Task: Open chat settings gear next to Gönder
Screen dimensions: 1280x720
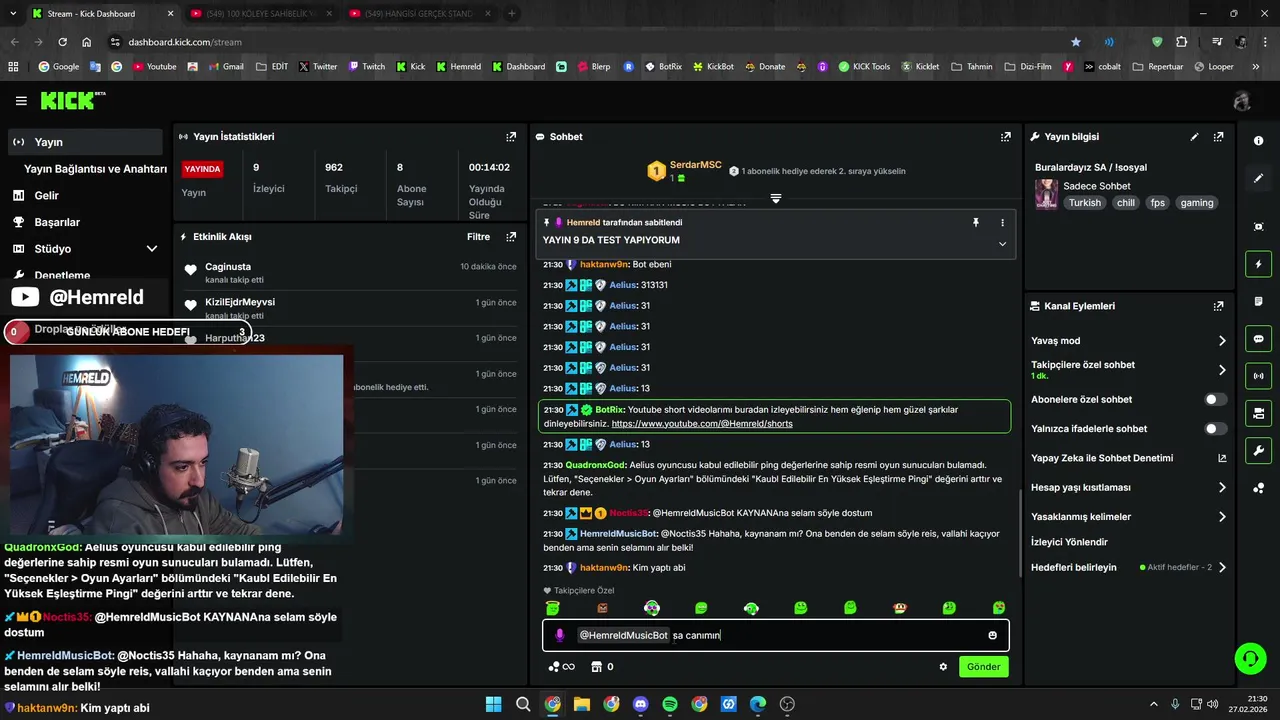Action: coord(942,667)
